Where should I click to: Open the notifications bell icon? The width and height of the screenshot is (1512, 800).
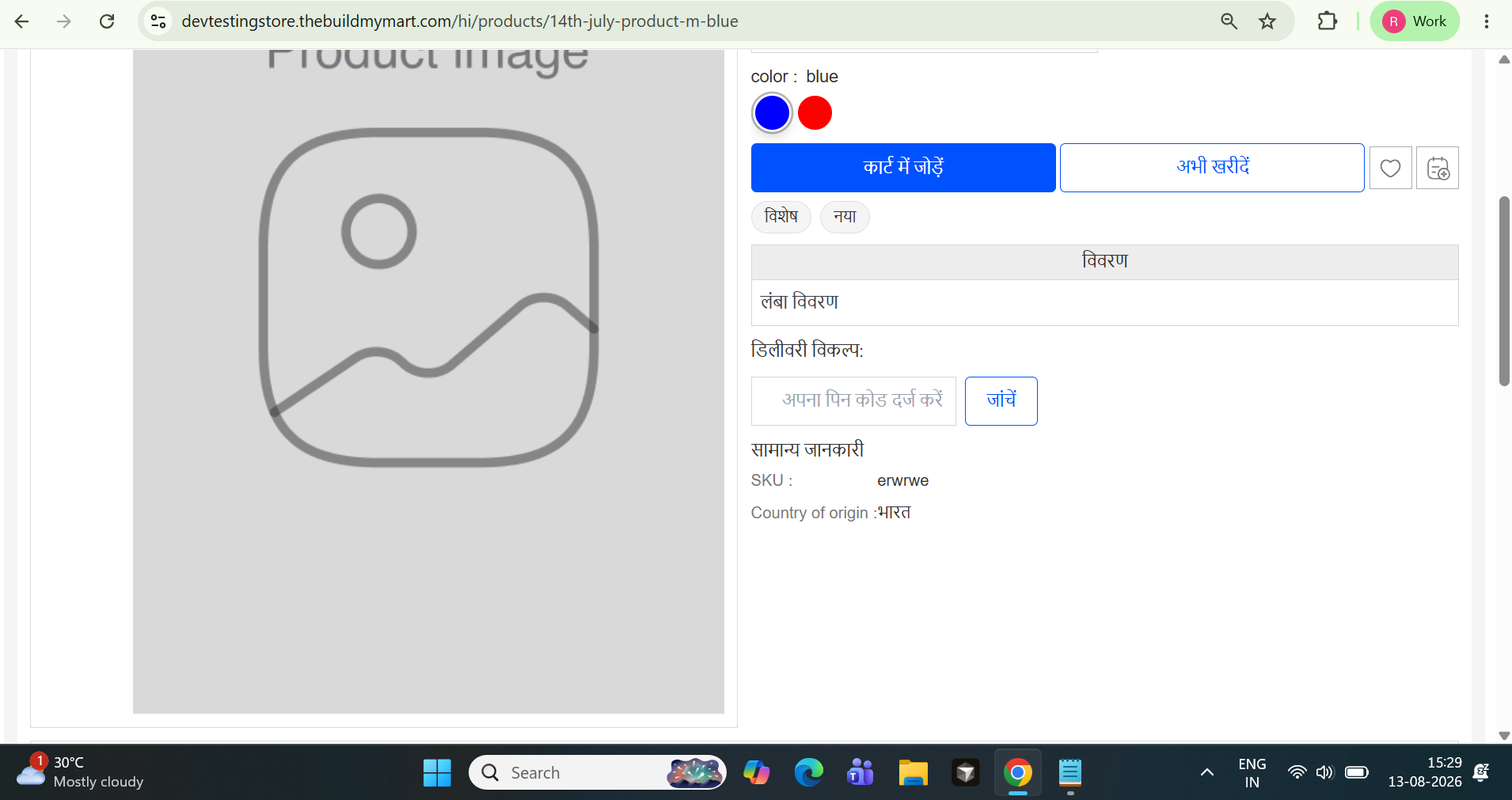1480,772
